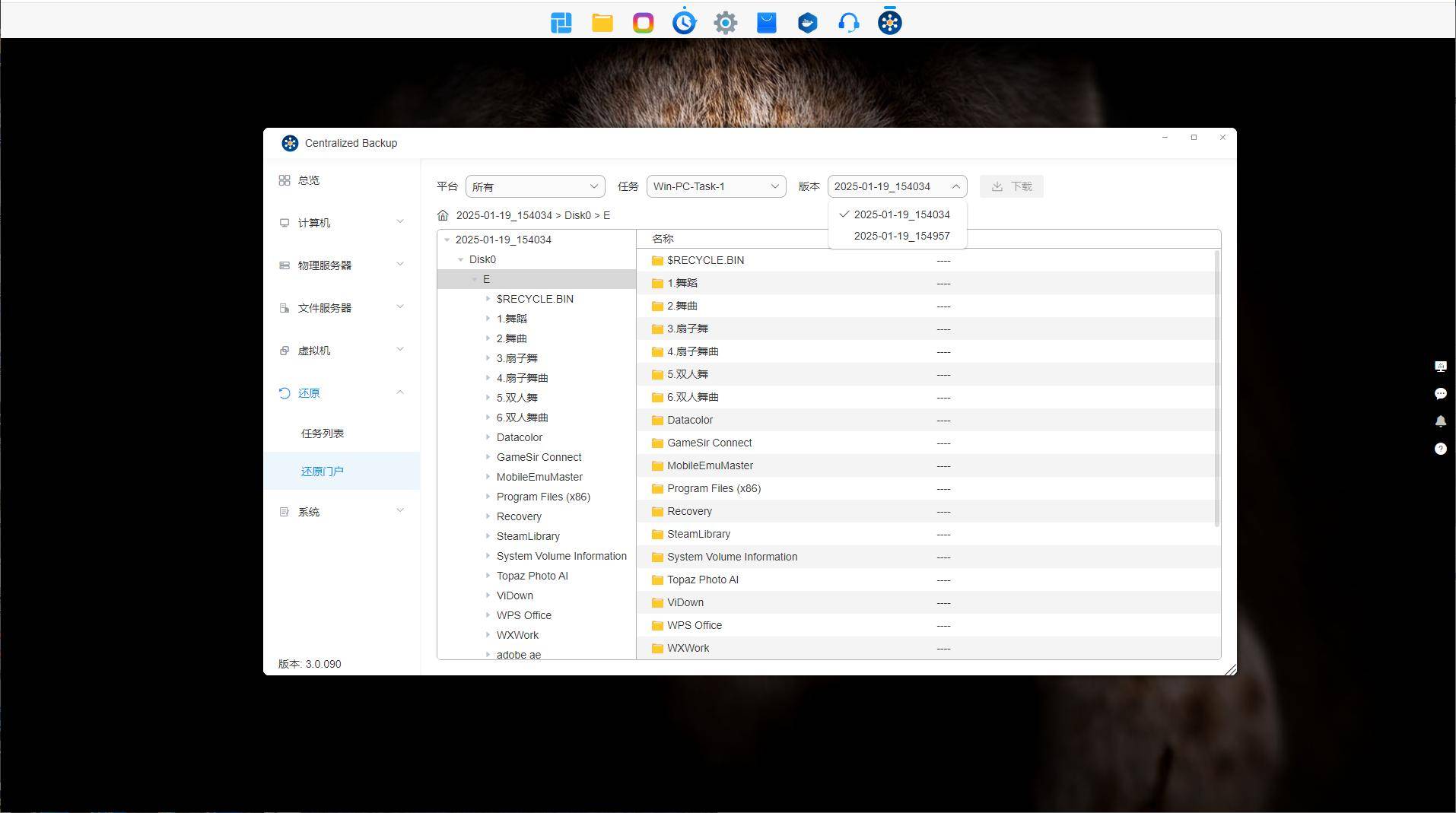Open the yellow file manager dock icon
The height and width of the screenshot is (813, 1456).
tap(602, 23)
